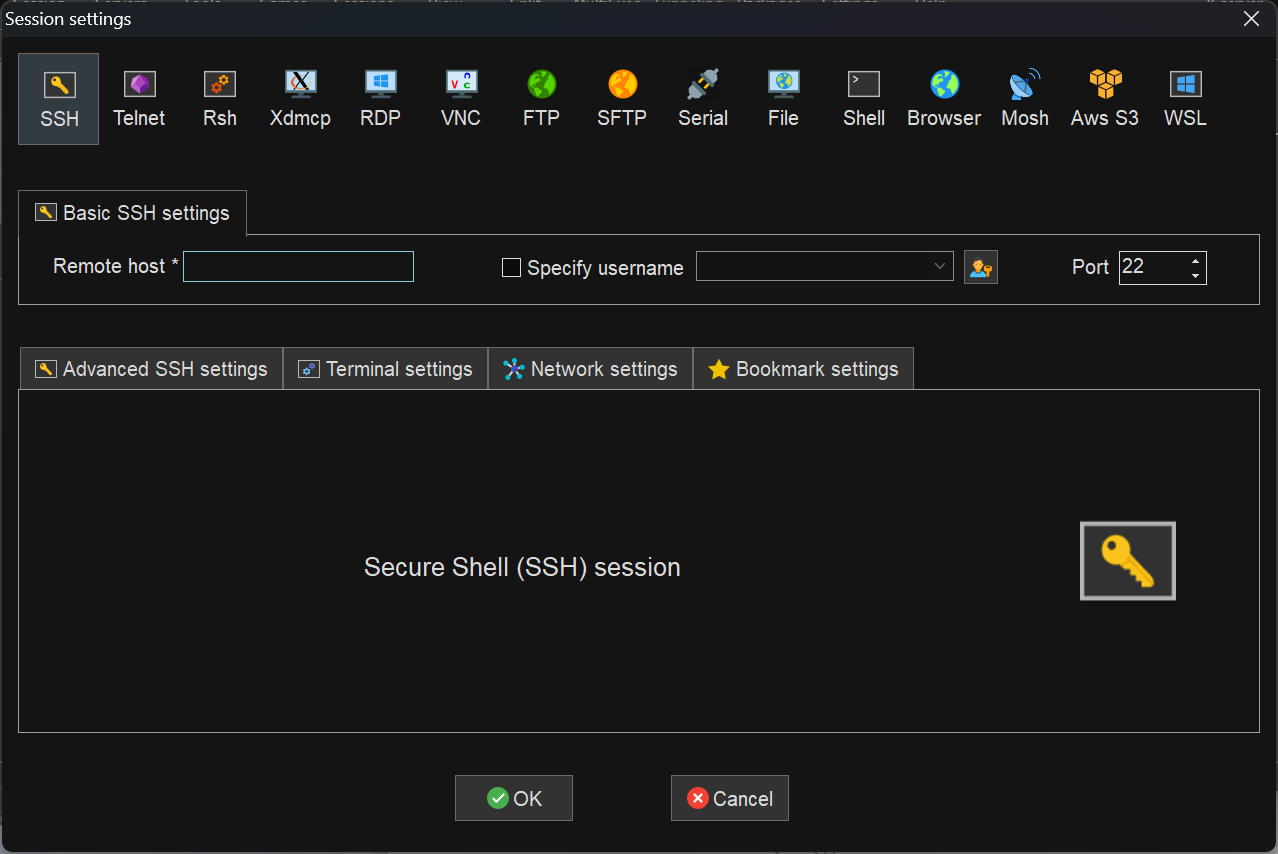Open the Bookmark settings tab

pos(803,369)
